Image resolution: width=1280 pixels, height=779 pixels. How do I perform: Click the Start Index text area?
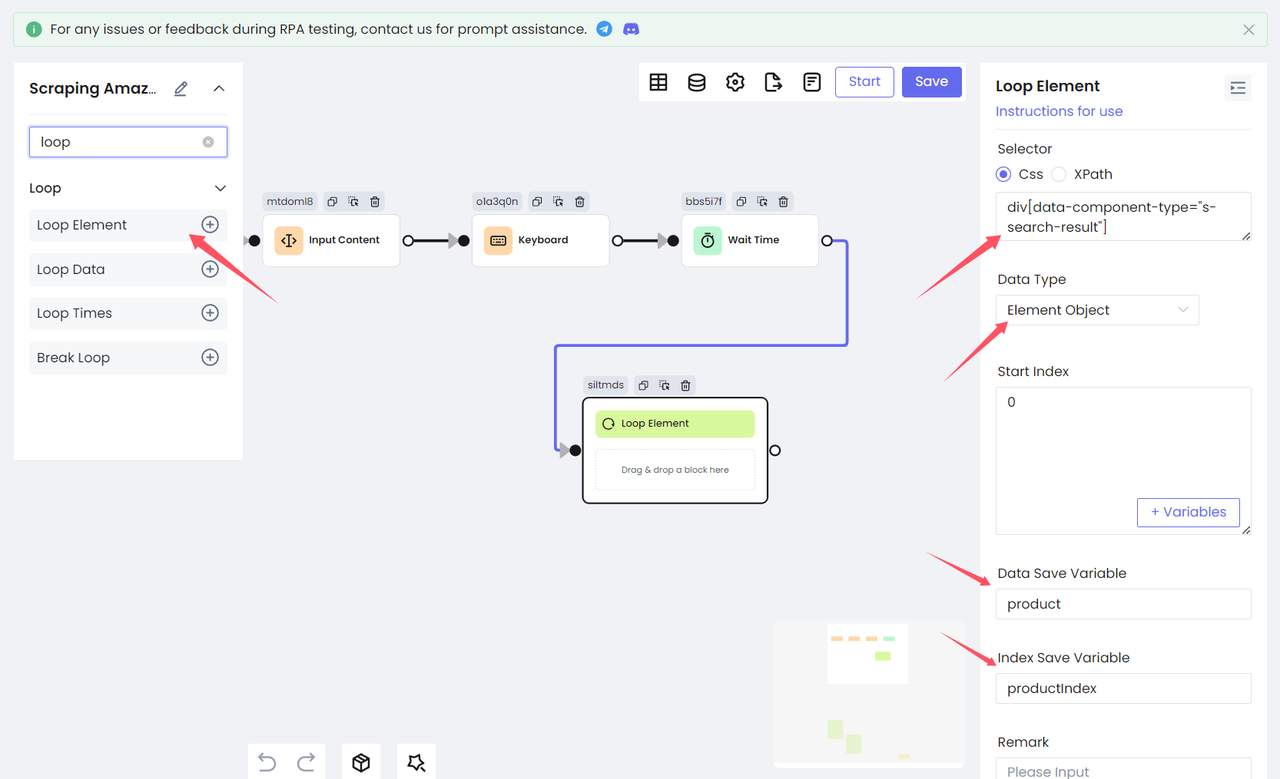[x=1124, y=461]
